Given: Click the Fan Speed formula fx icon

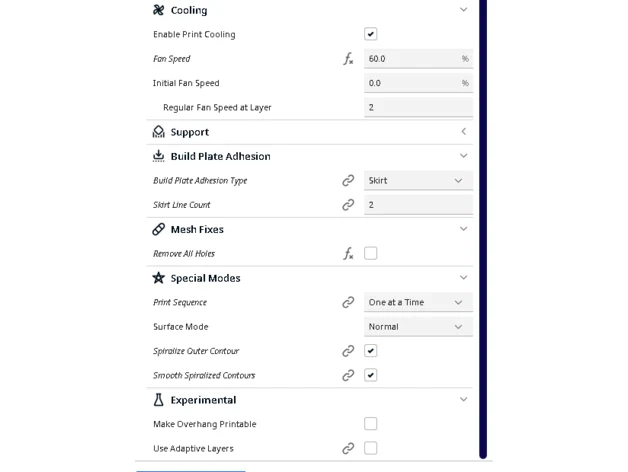Looking at the screenshot, I should (x=348, y=59).
